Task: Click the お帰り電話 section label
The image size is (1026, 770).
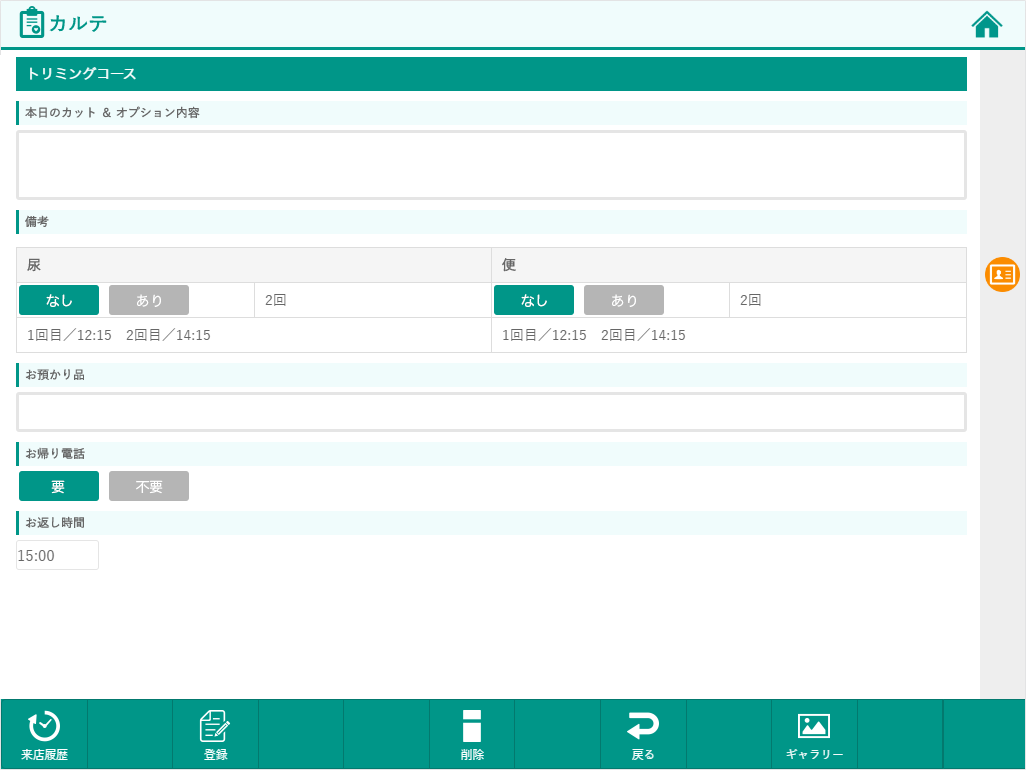Action: (x=491, y=454)
